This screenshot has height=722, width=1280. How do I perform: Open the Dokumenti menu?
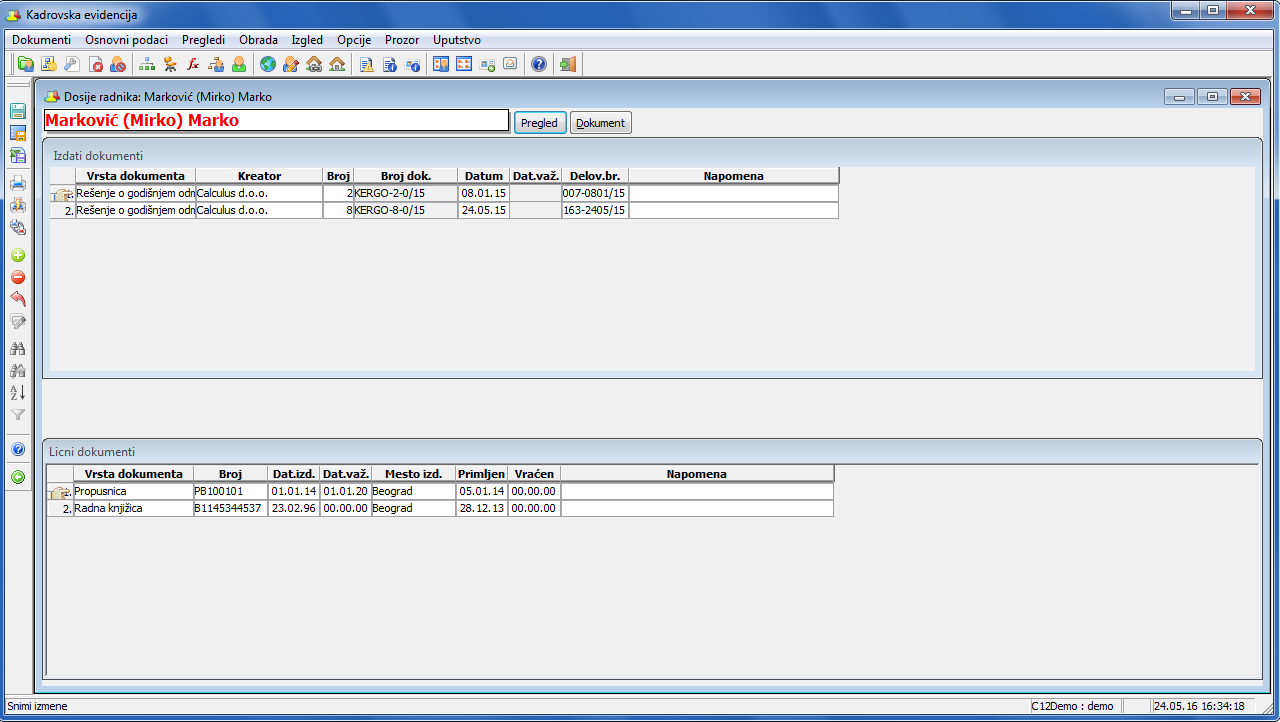pyautogui.click(x=41, y=40)
